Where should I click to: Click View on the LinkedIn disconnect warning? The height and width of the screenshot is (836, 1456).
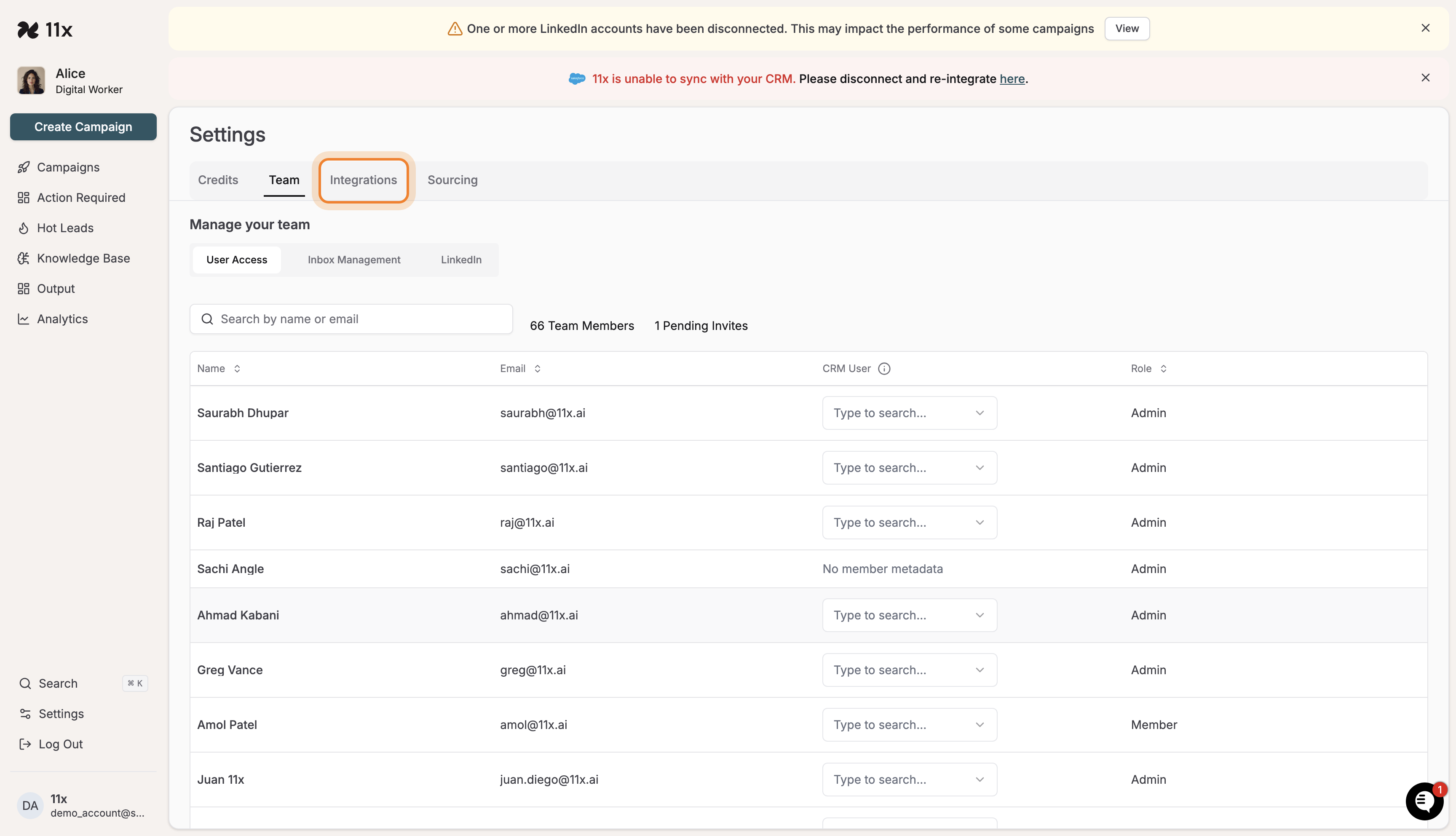1127,28
